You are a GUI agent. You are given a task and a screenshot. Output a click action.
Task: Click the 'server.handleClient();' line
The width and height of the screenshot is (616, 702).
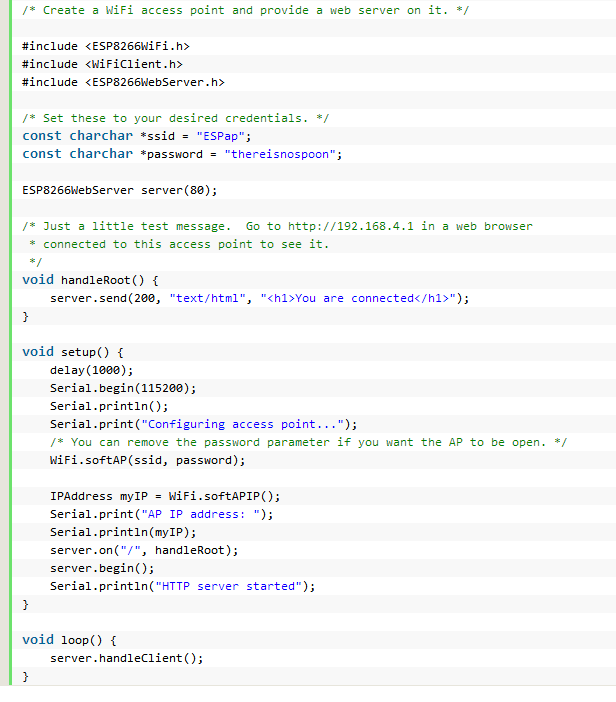tap(127, 658)
